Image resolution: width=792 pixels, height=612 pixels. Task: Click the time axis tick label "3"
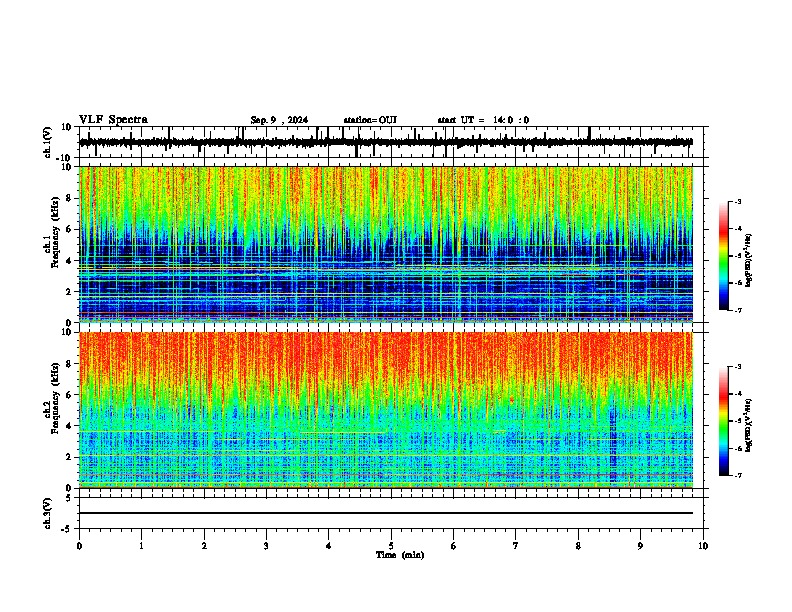[266, 546]
